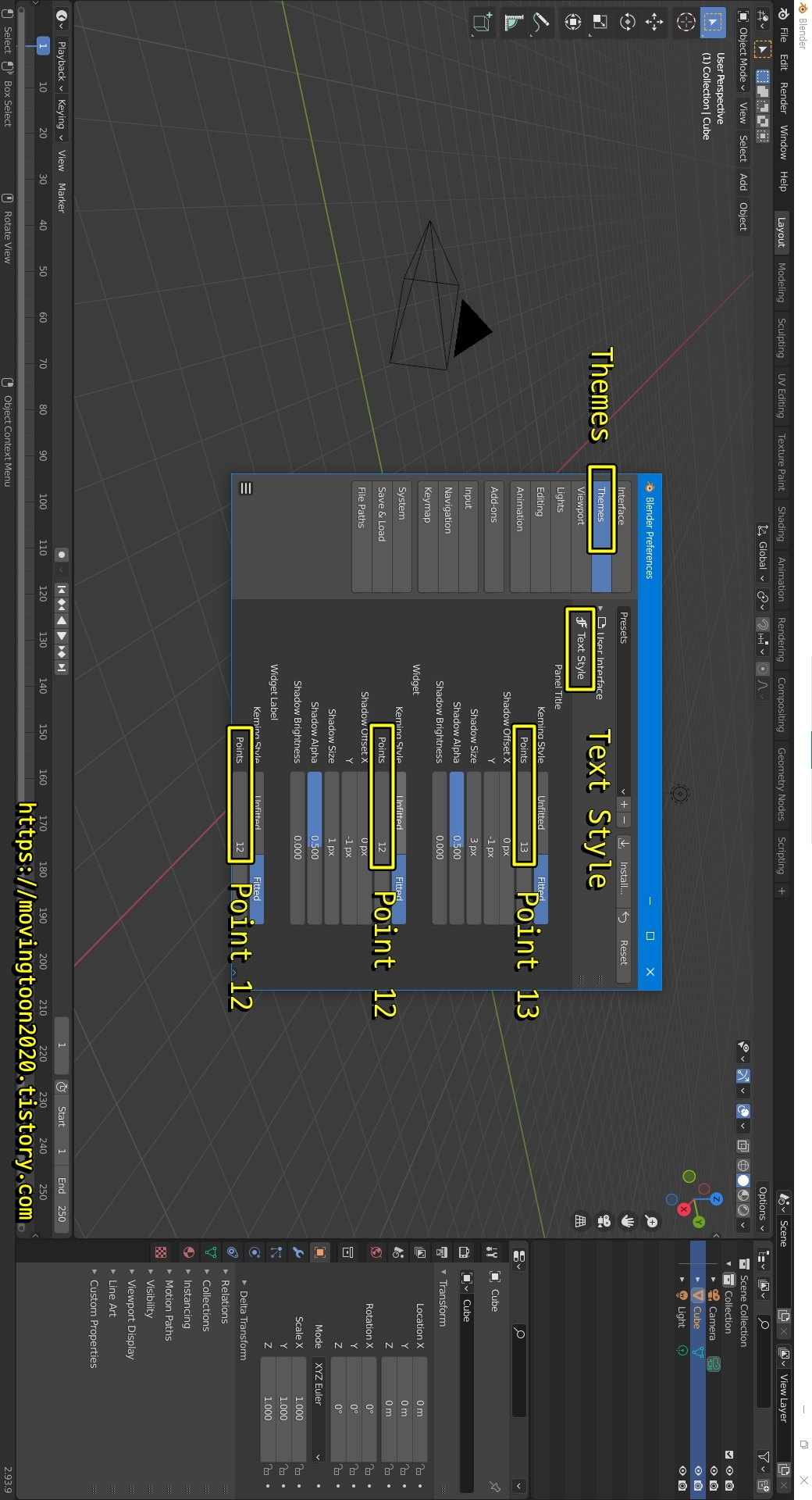Click the Text Style section button
The image size is (812, 1500).
click(580, 648)
